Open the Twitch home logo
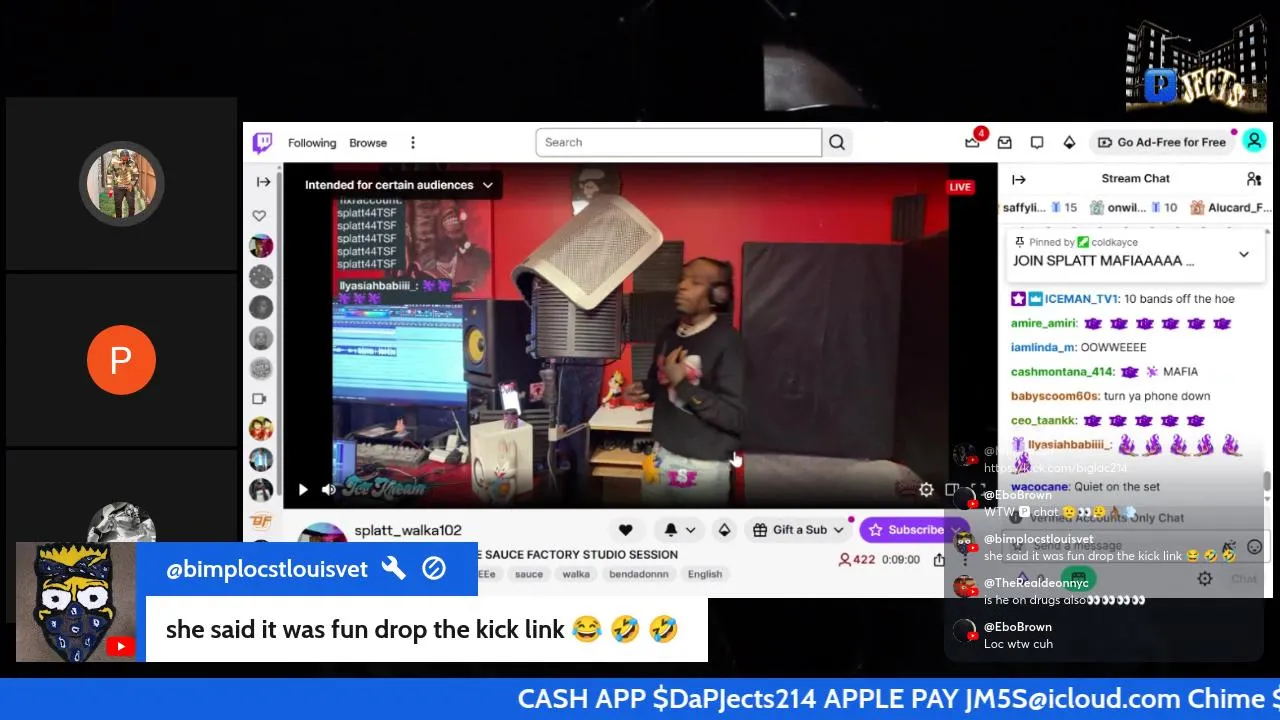 click(262, 143)
